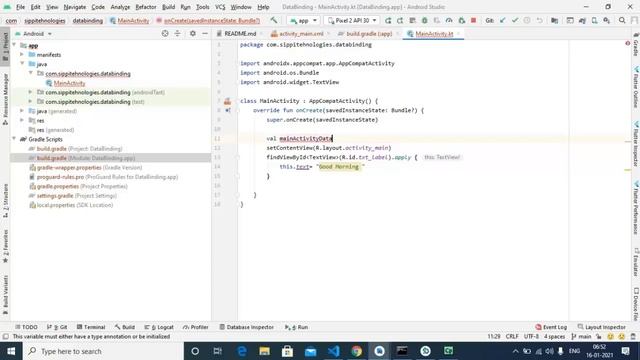Open the Pixel 2 API 30 device dropdown

[352, 20]
